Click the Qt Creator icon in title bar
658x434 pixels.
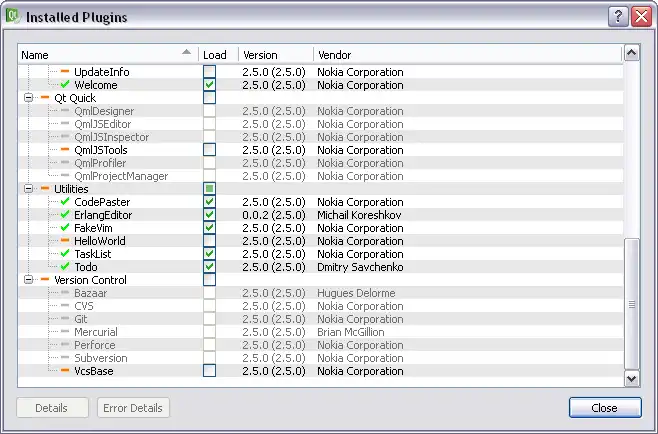(x=13, y=16)
